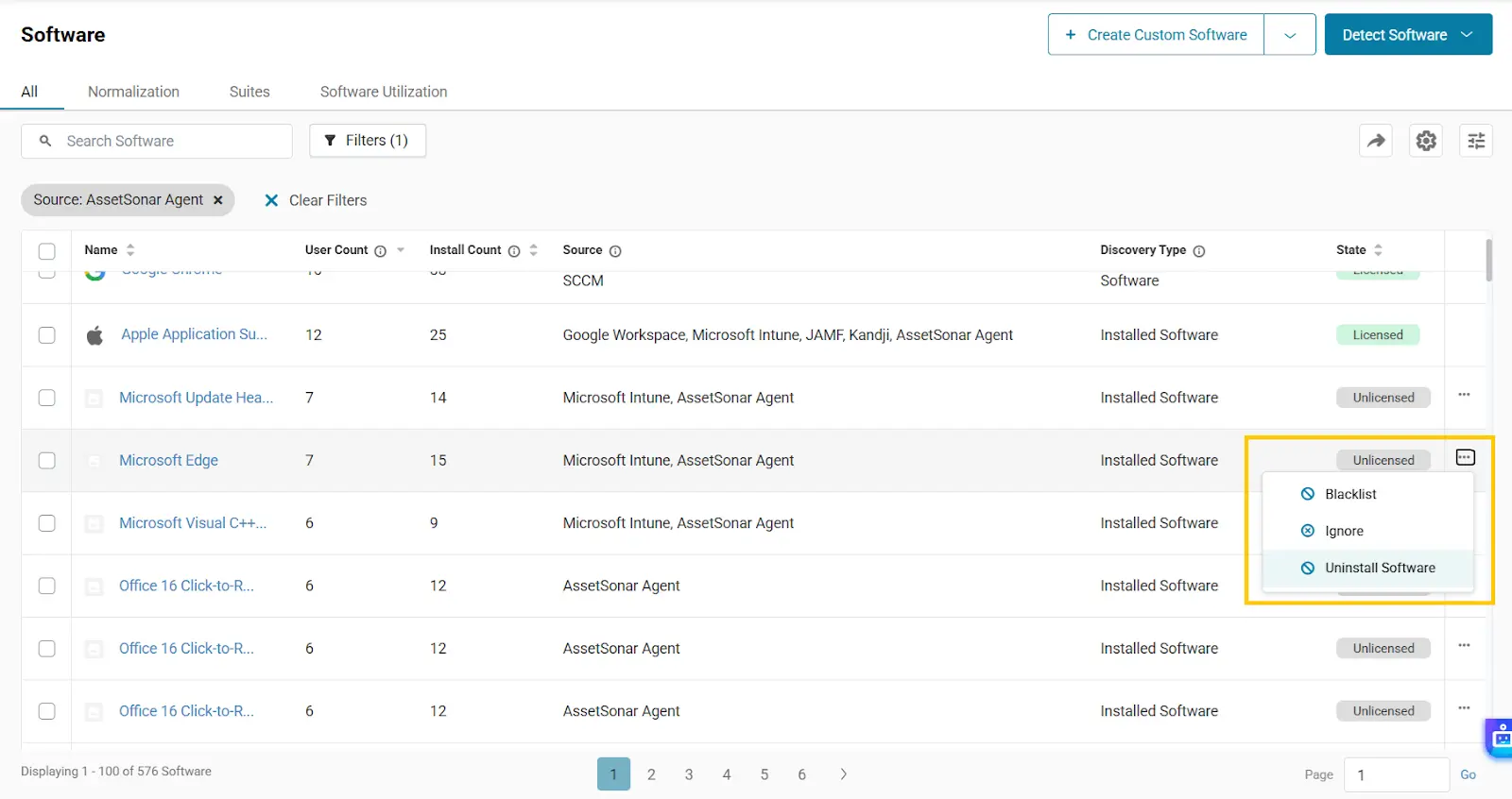The width and height of the screenshot is (1512, 799).
Task: Click the Search Software input field
Action: click(157, 141)
